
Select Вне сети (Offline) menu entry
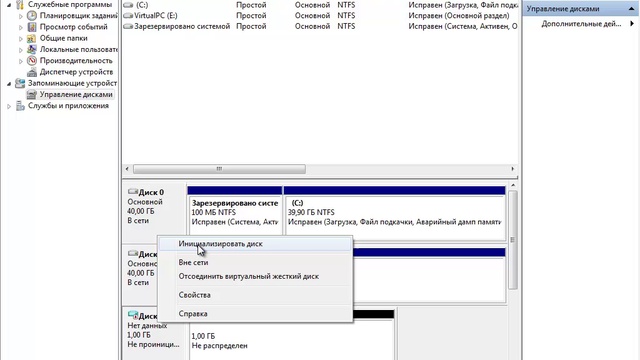coord(193,263)
